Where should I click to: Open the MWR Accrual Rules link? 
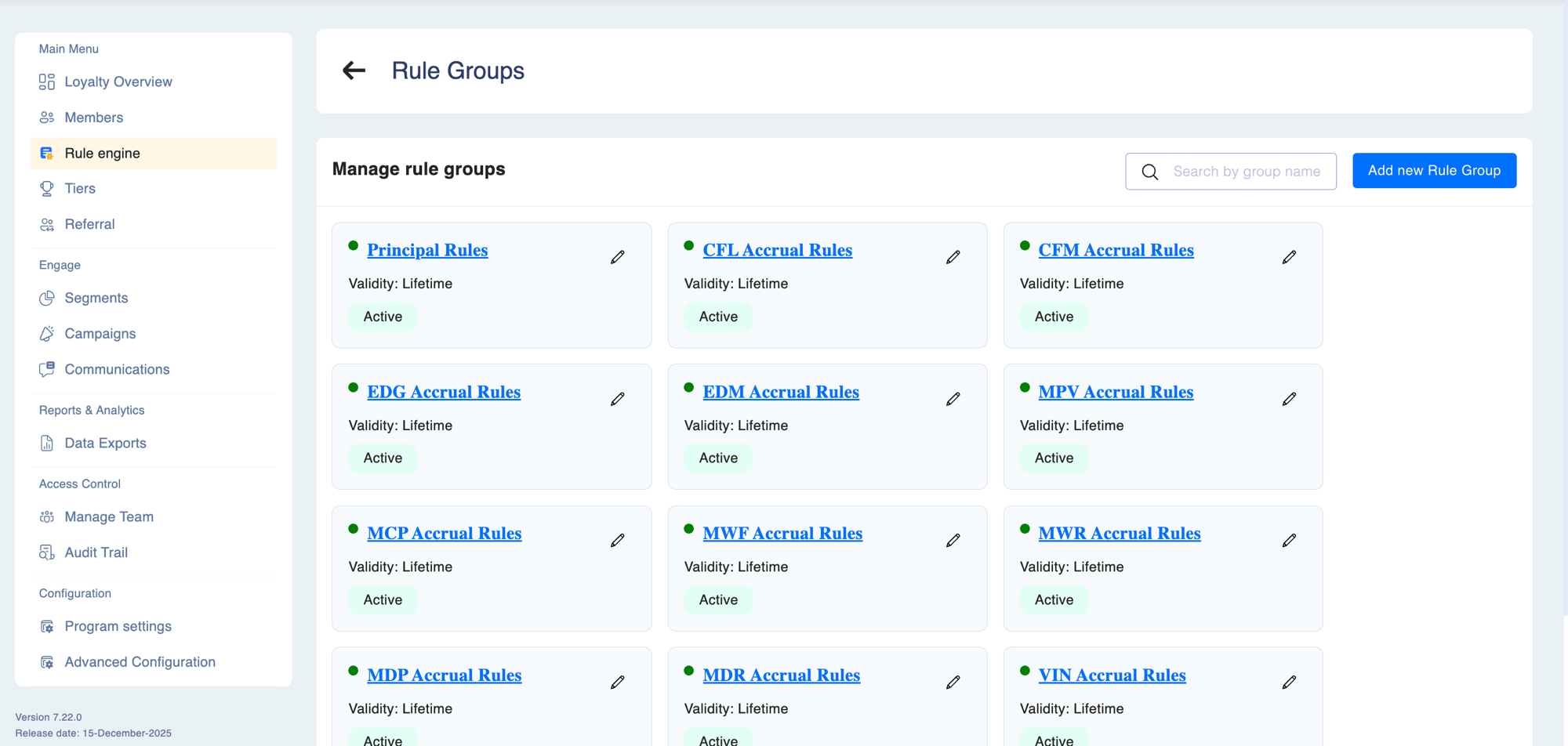[x=1120, y=533]
